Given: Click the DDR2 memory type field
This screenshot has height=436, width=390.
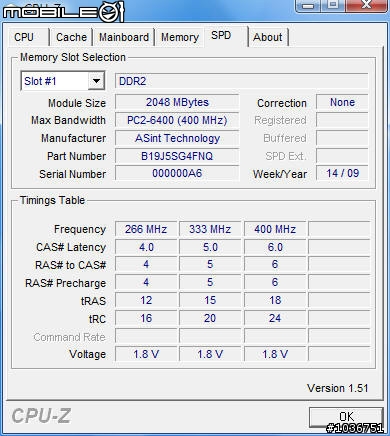Looking at the screenshot, I should (x=242, y=81).
